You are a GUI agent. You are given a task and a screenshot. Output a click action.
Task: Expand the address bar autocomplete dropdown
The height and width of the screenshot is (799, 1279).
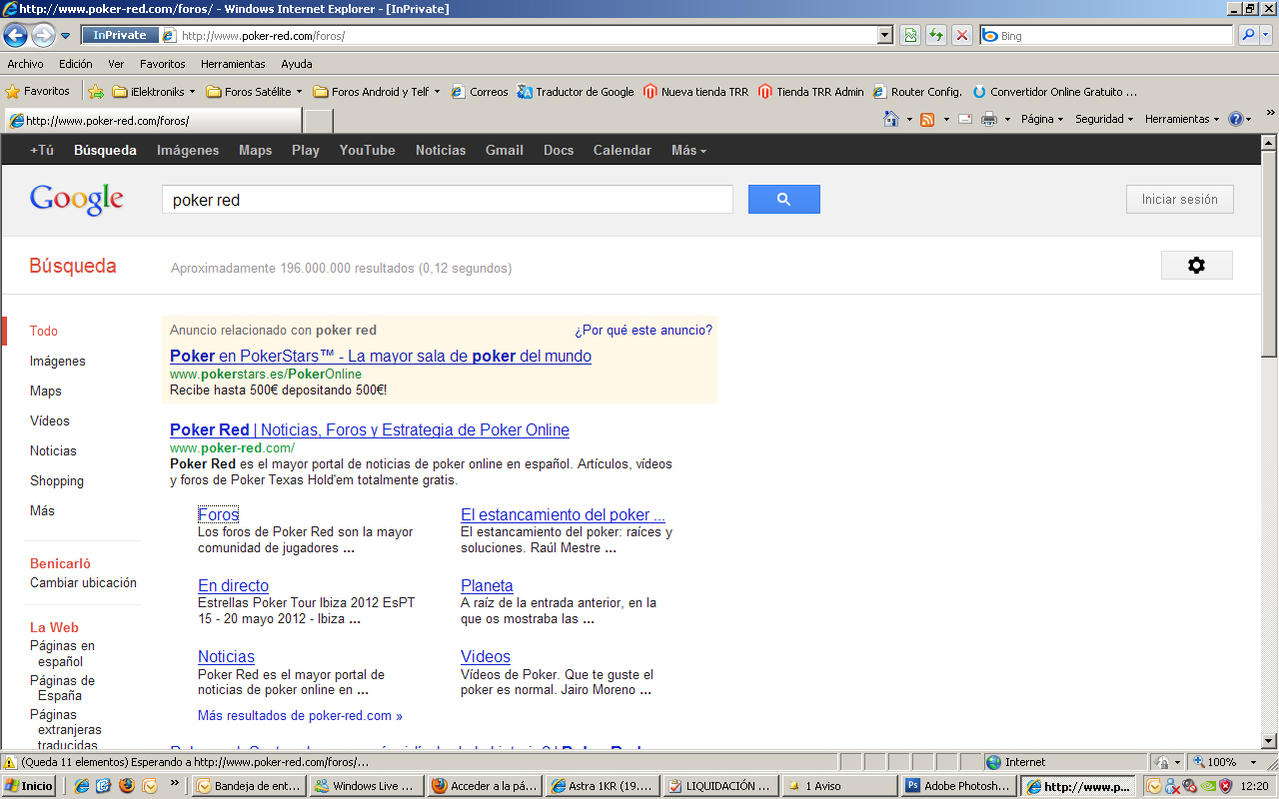point(885,35)
